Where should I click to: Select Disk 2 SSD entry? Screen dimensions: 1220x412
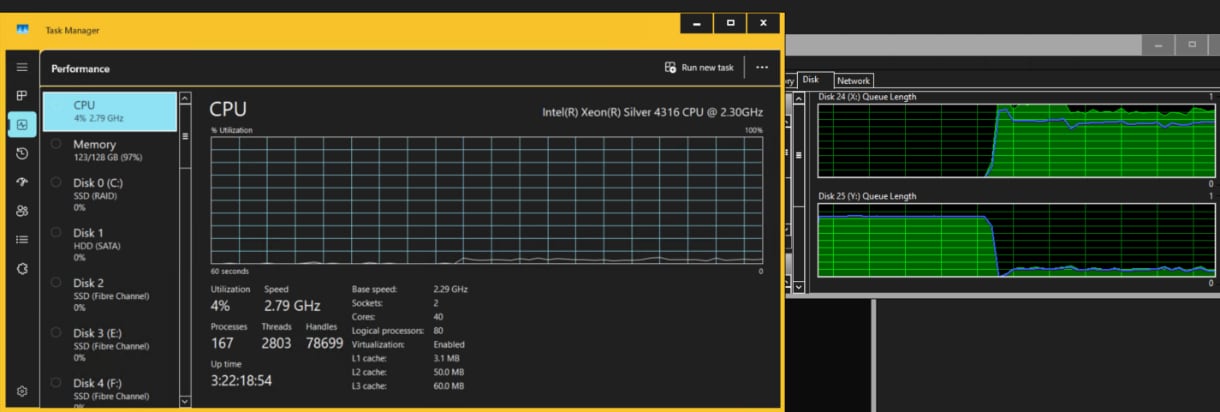point(110,295)
